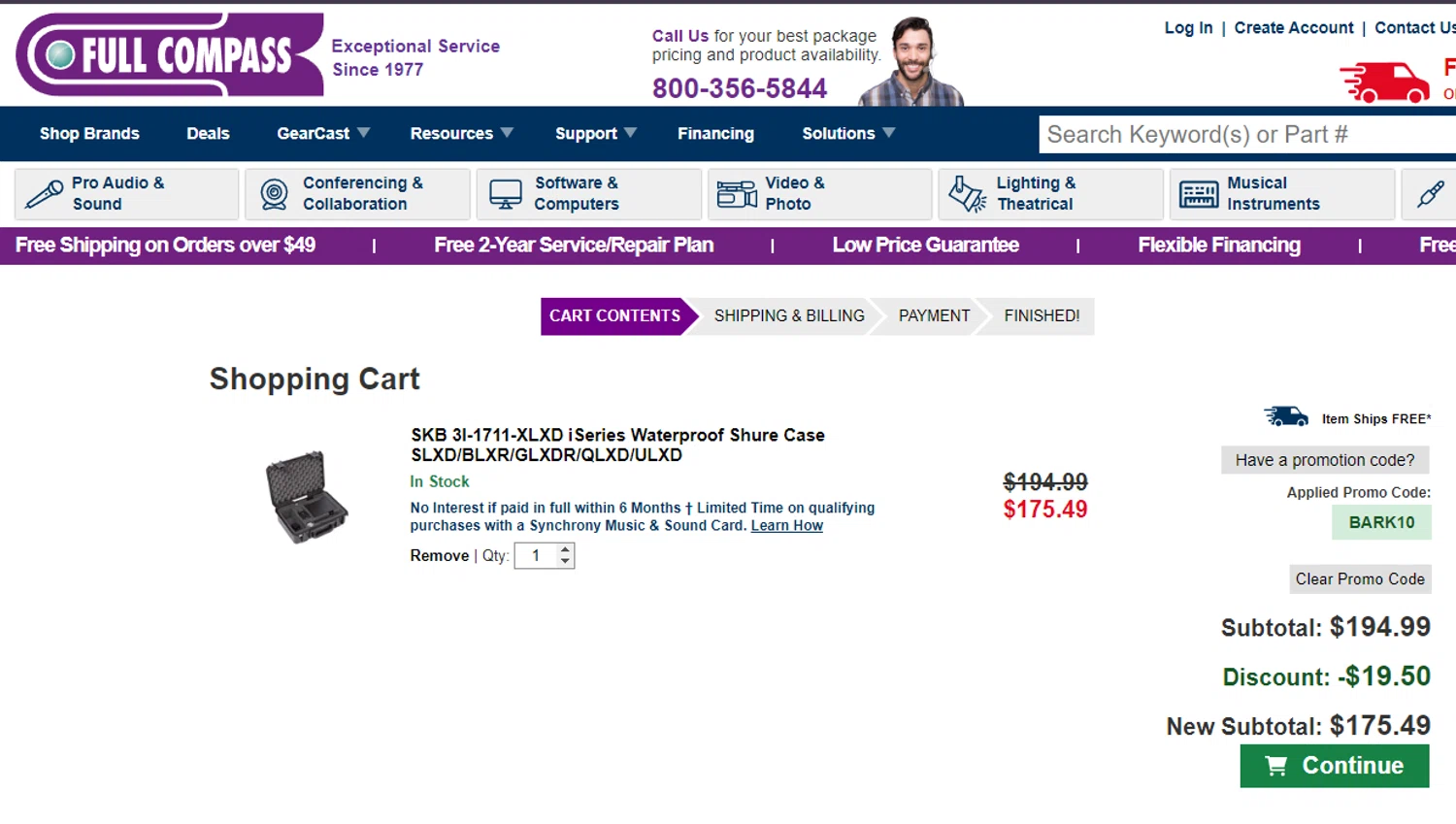Image resolution: width=1456 pixels, height=824 pixels.
Task: Focus the Search Keyword or Part # field
Action: pyautogui.click(x=1242, y=135)
